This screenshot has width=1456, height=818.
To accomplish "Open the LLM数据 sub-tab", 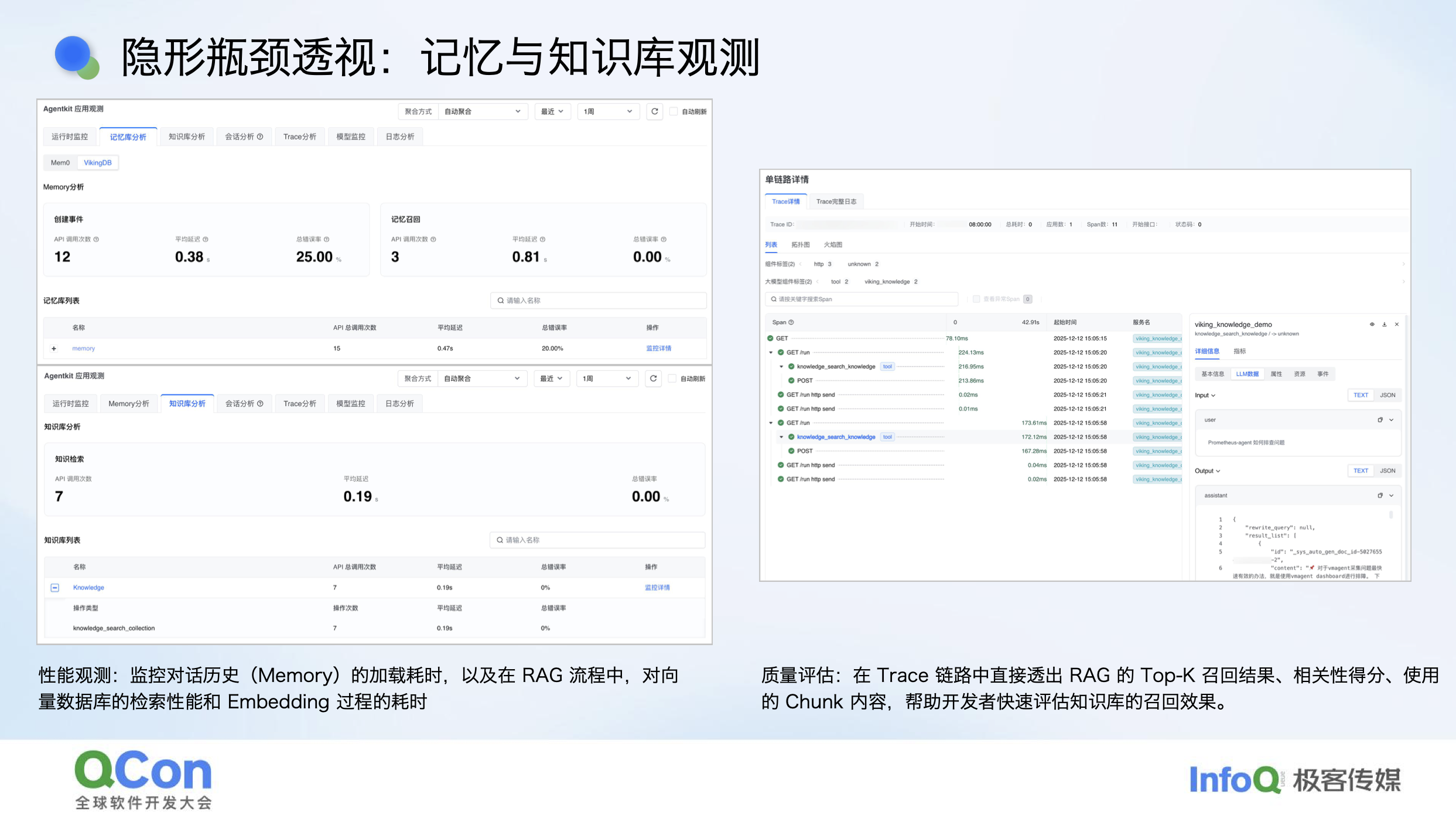I will (x=1247, y=374).
